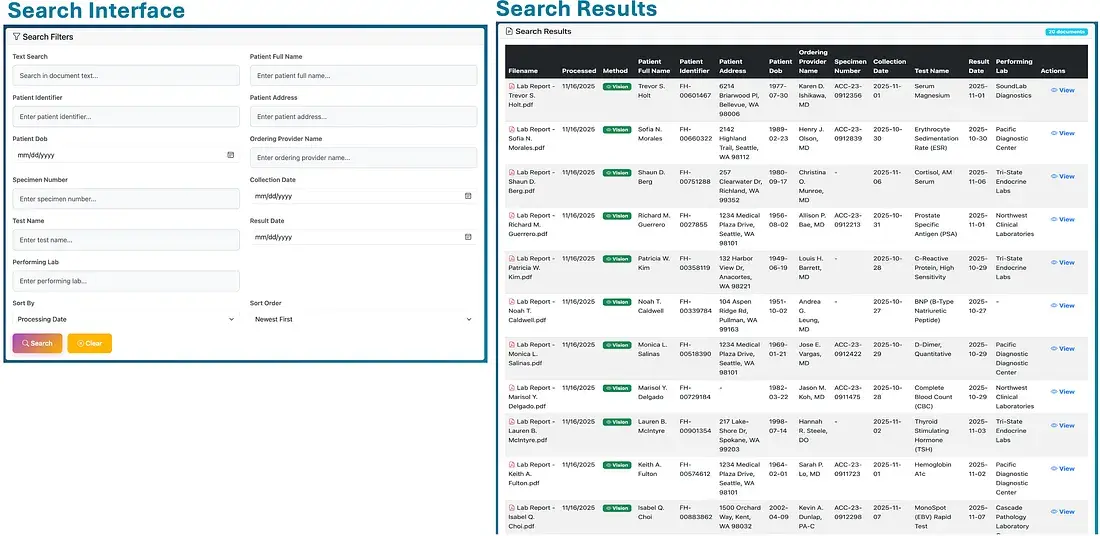
Task: Open the Result Date calendar icon
Action: [x=467, y=237]
